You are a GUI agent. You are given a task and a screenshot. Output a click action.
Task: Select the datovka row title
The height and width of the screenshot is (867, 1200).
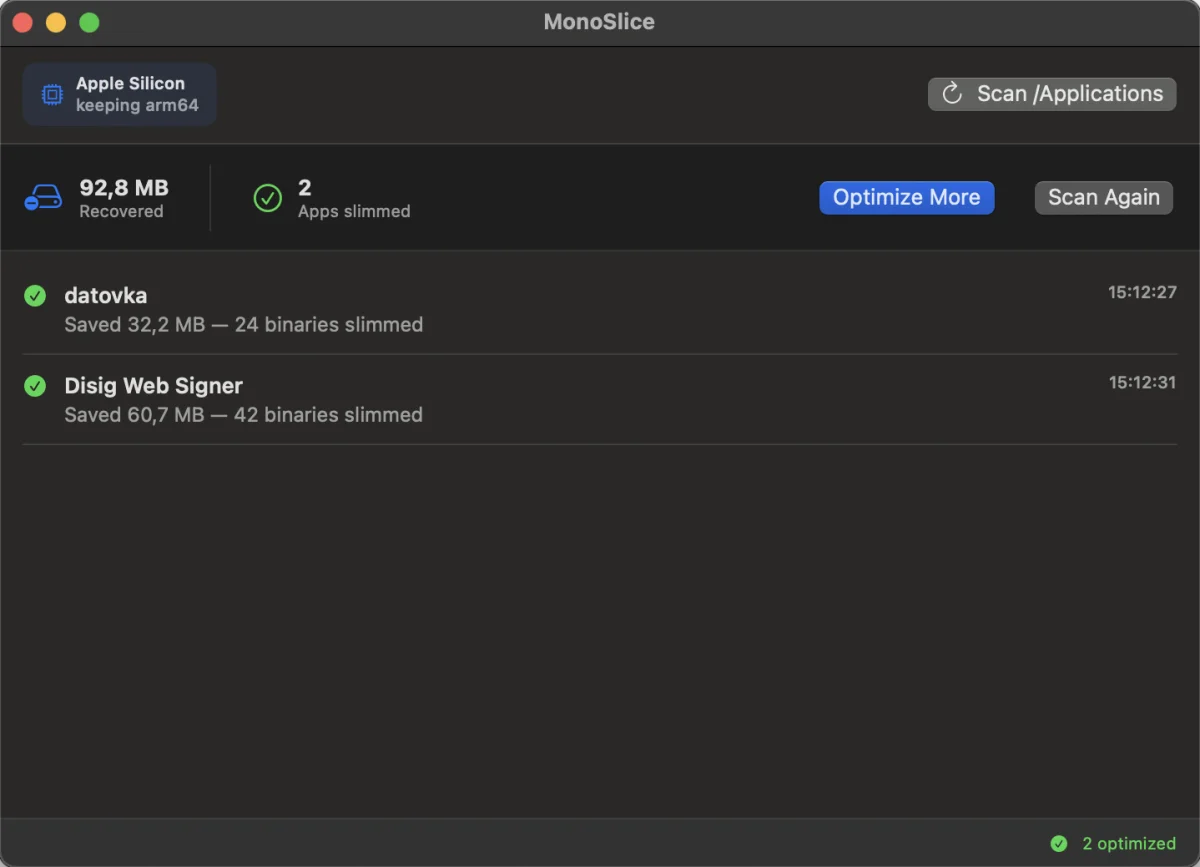click(105, 296)
